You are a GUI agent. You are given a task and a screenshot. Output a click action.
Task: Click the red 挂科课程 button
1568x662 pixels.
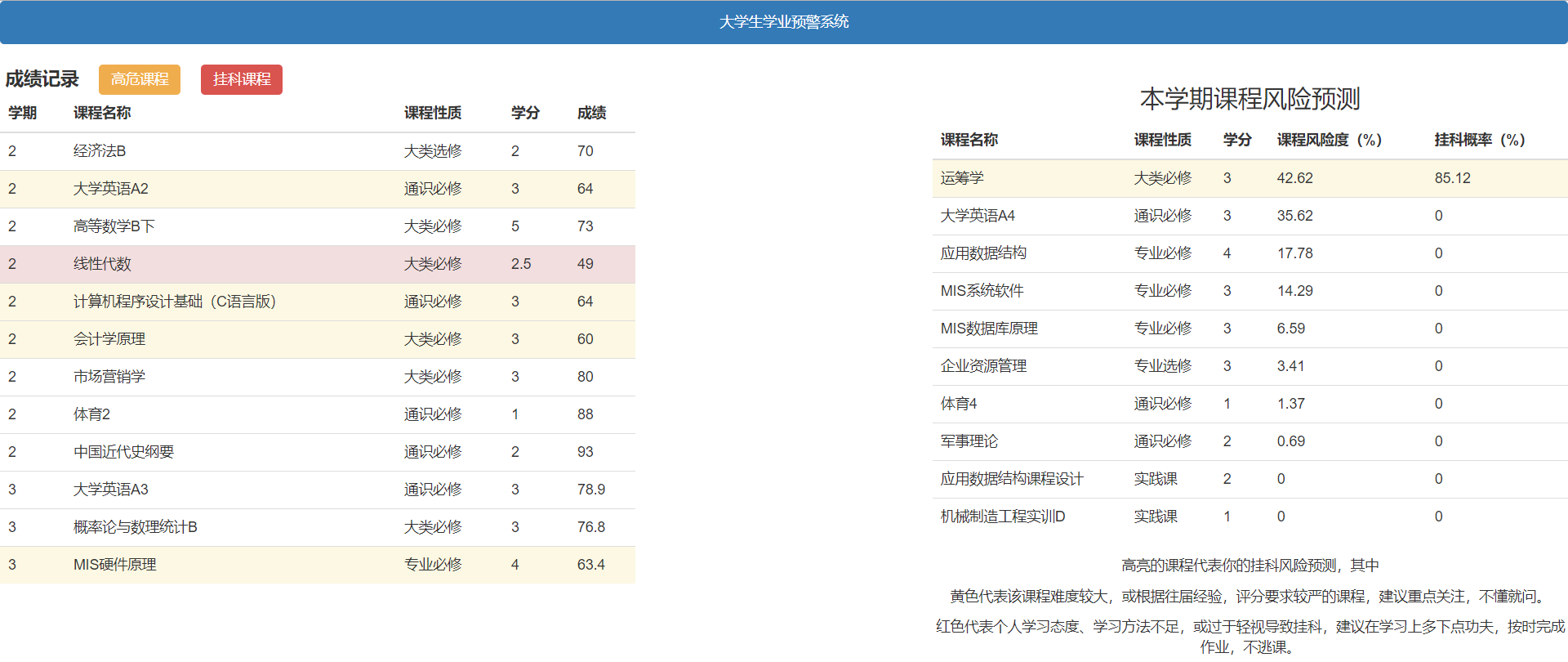click(241, 79)
